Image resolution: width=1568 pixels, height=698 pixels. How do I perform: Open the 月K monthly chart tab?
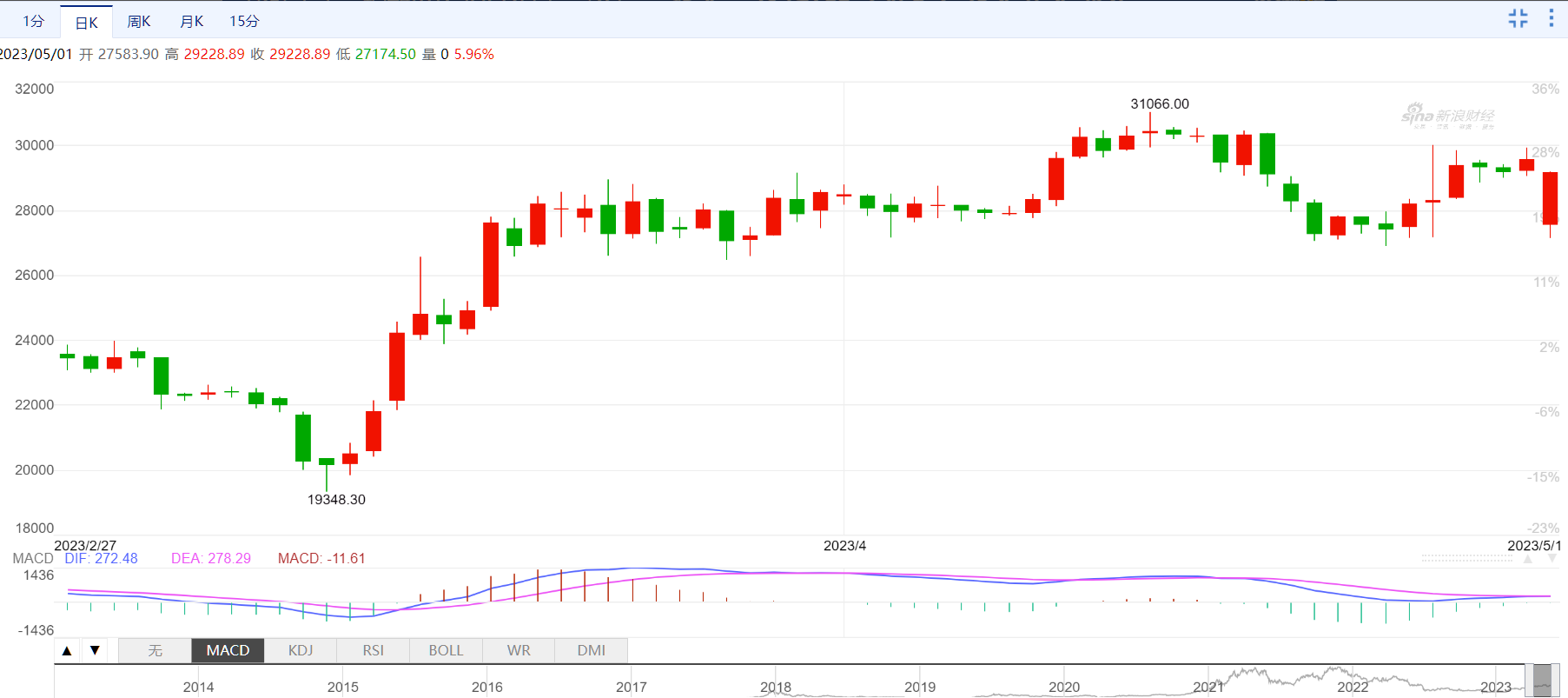(x=191, y=21)
